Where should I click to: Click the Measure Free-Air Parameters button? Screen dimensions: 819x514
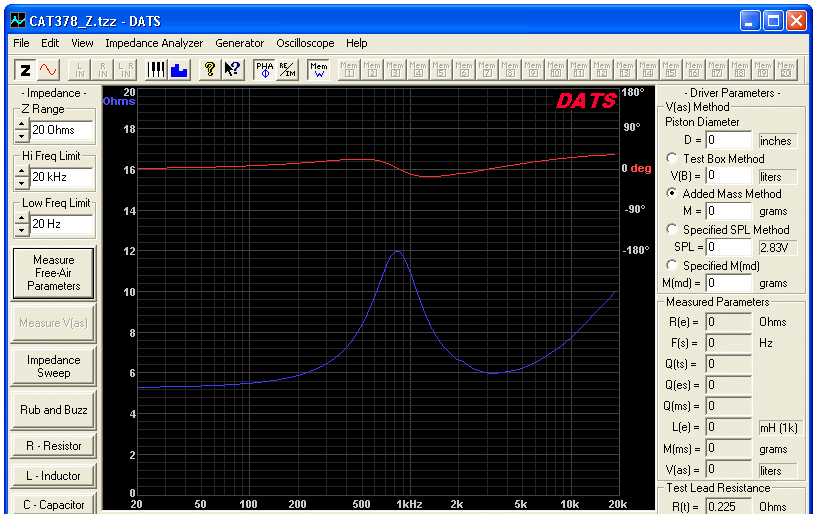[x=54, y=273]
